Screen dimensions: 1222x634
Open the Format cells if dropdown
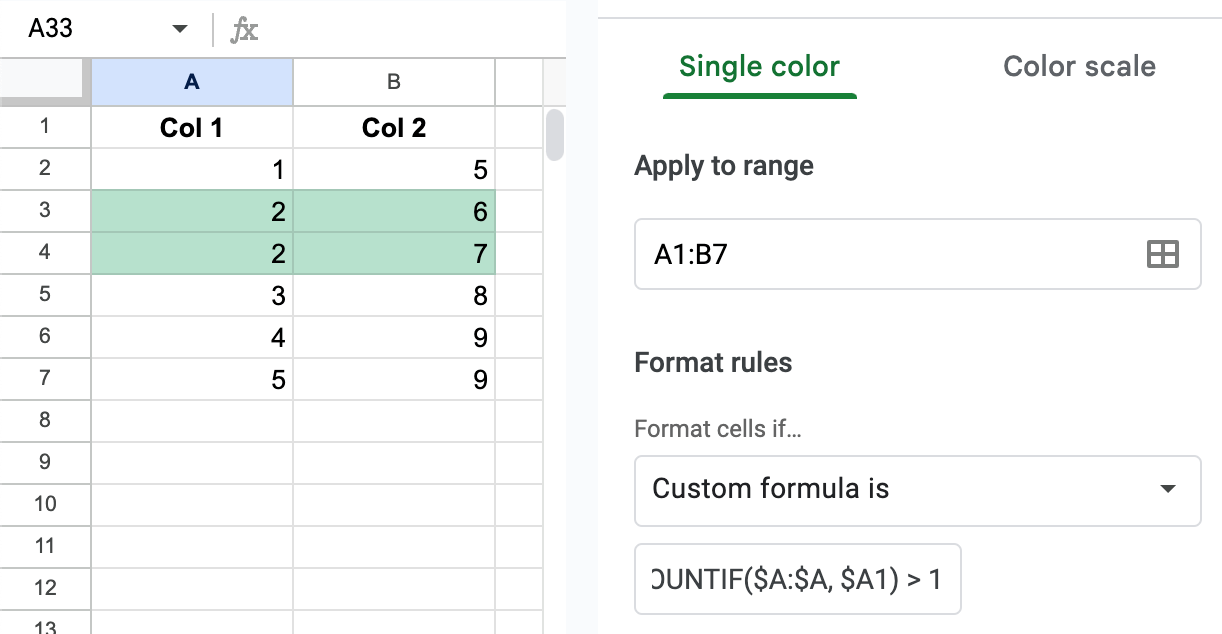[917, 490]
